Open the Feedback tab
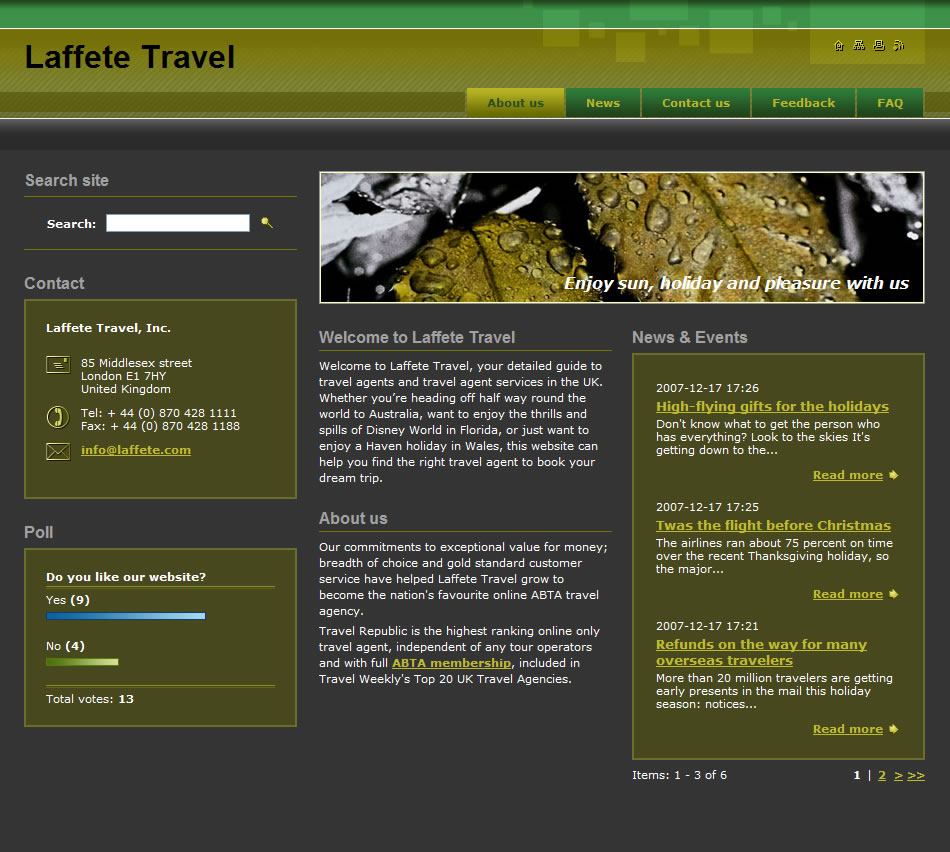The image size is (950, 852). tap(803, 103)
